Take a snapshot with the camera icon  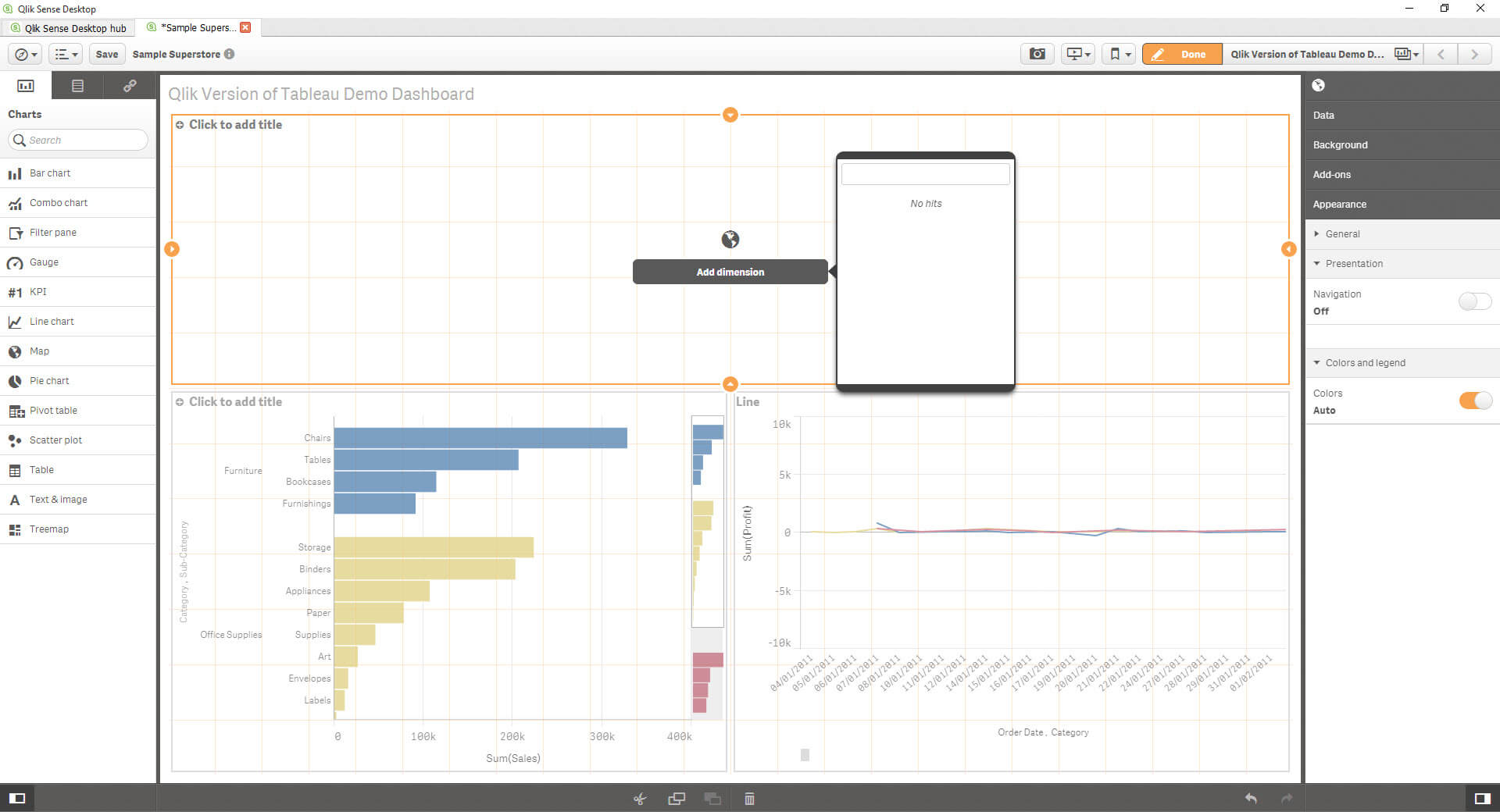[1037, 54]
